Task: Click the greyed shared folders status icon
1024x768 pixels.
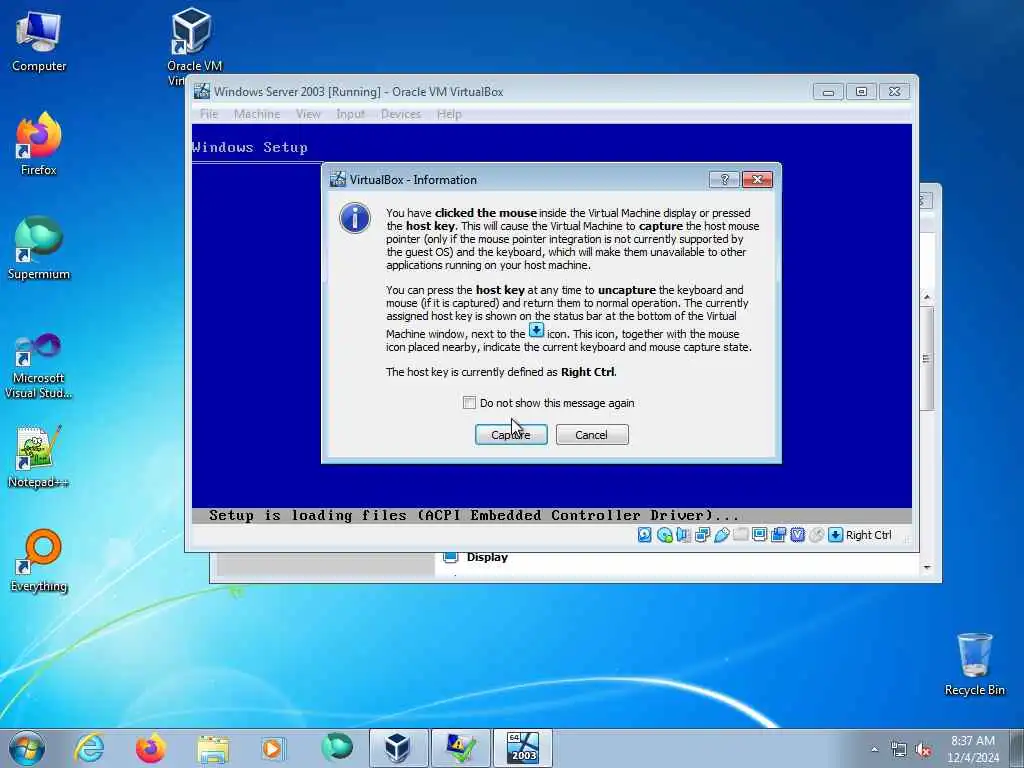Action: click(x=741, y=535)
